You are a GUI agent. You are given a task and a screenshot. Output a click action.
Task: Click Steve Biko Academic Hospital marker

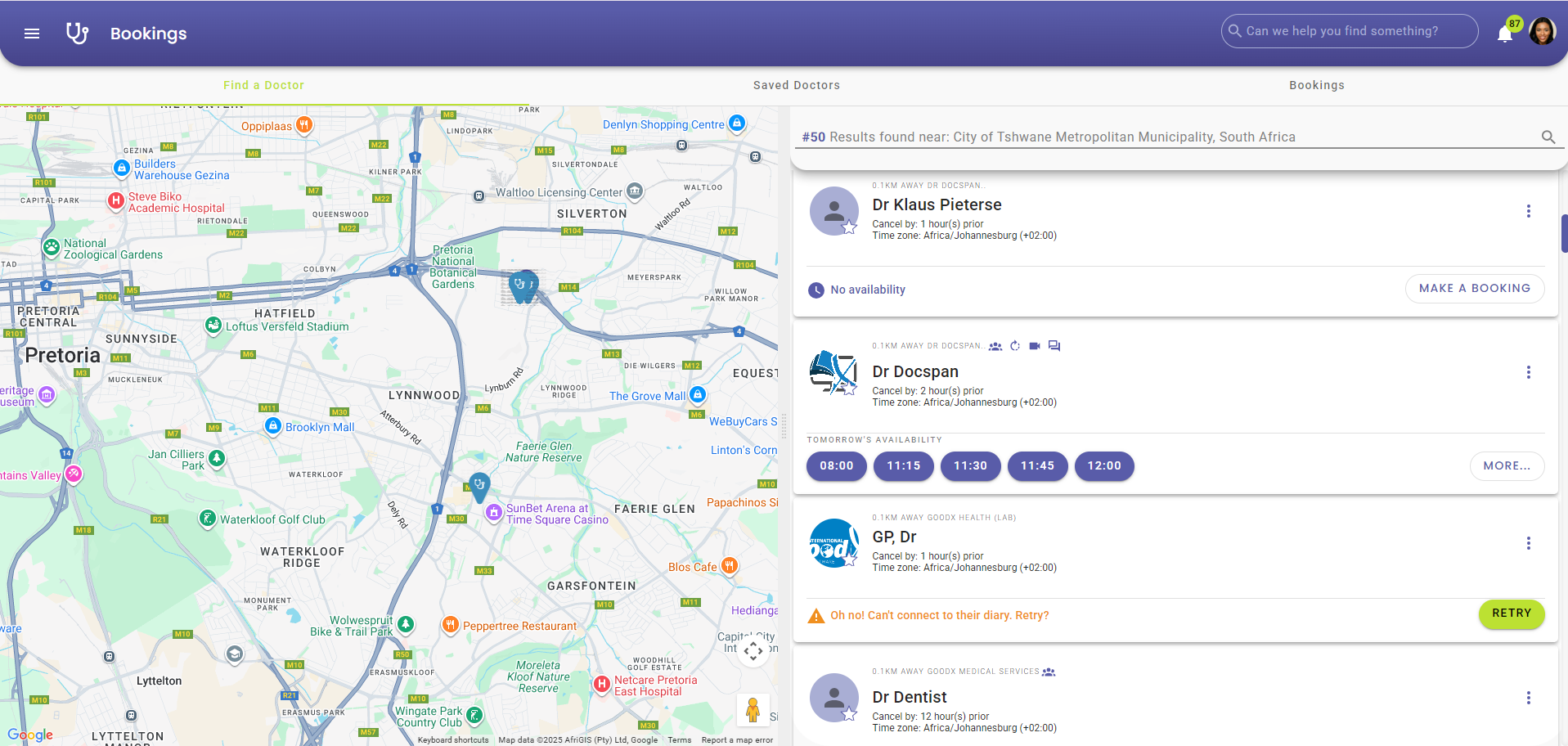(x=116, y=200)
